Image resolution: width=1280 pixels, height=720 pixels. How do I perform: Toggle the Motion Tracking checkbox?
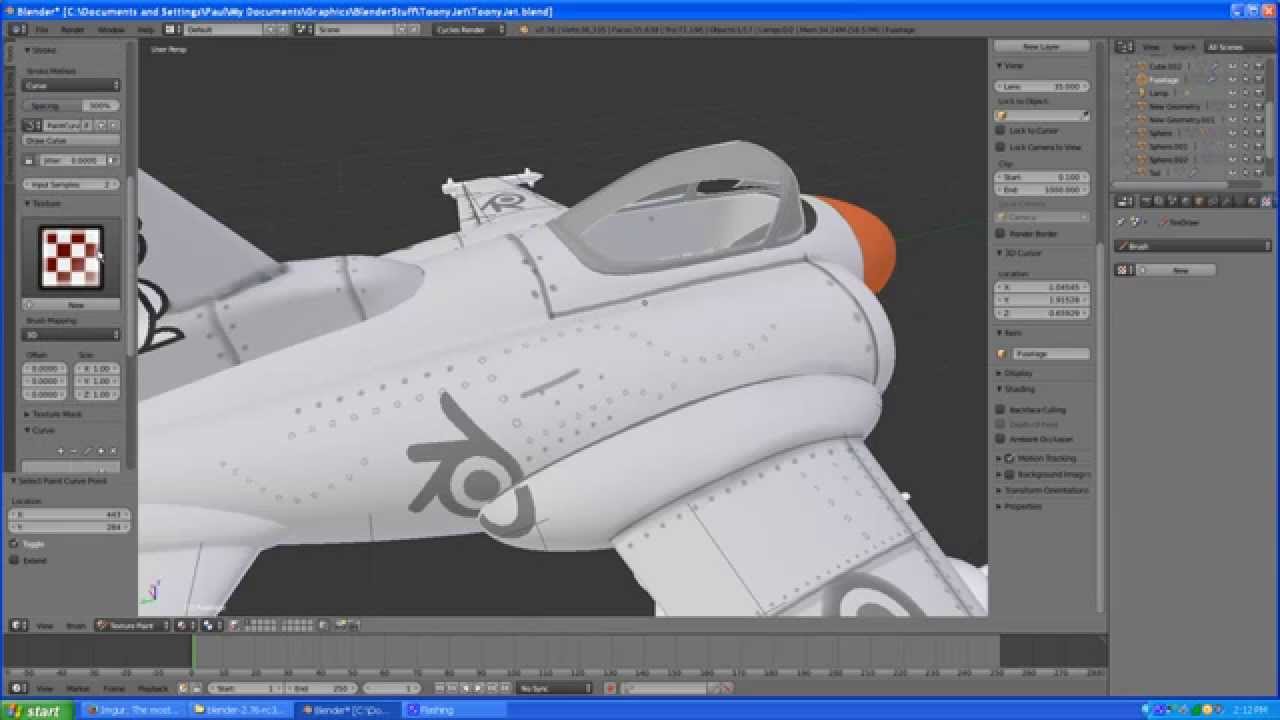pos(1010,458)
